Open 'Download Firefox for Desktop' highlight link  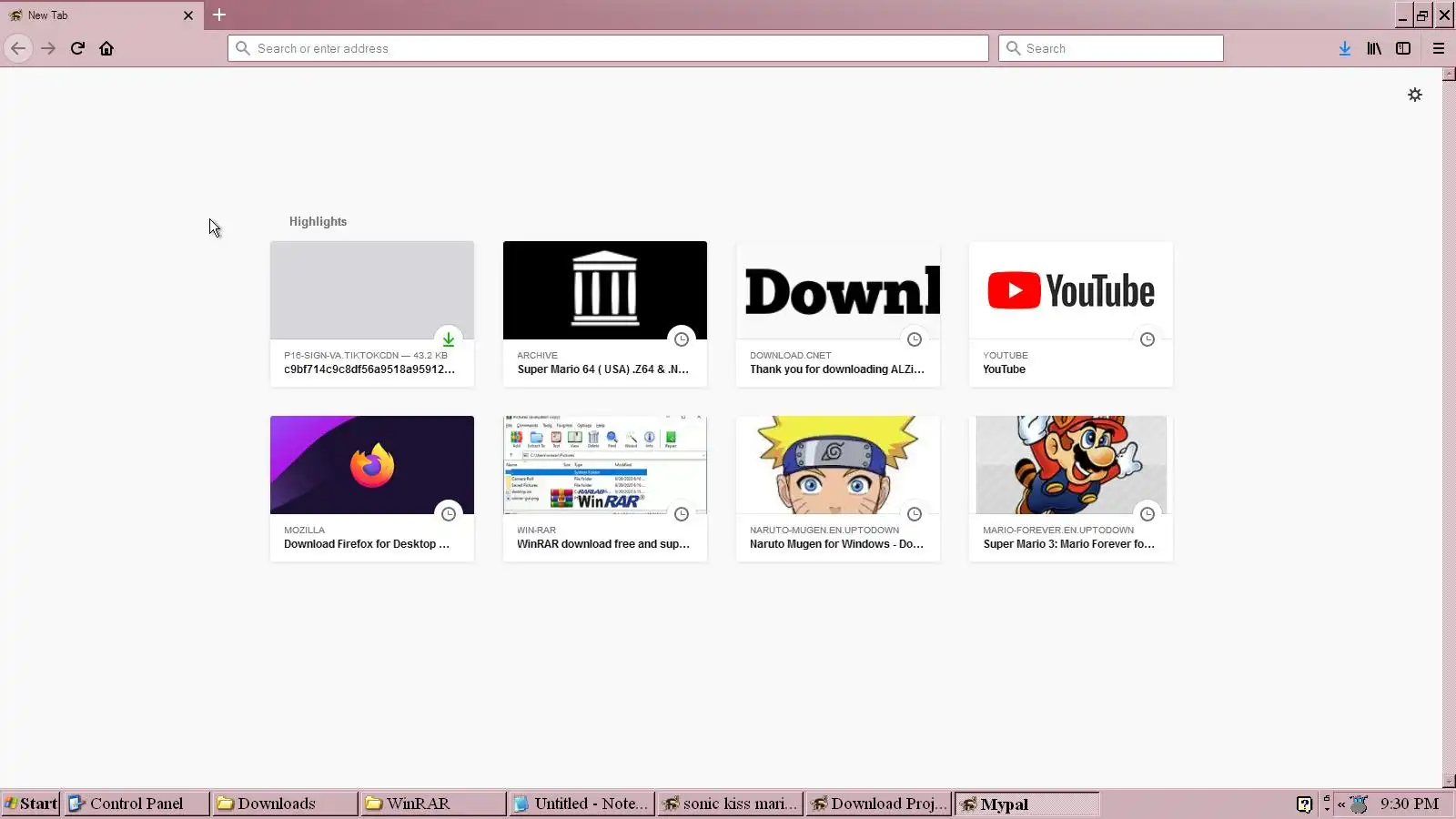pos(367,544)
